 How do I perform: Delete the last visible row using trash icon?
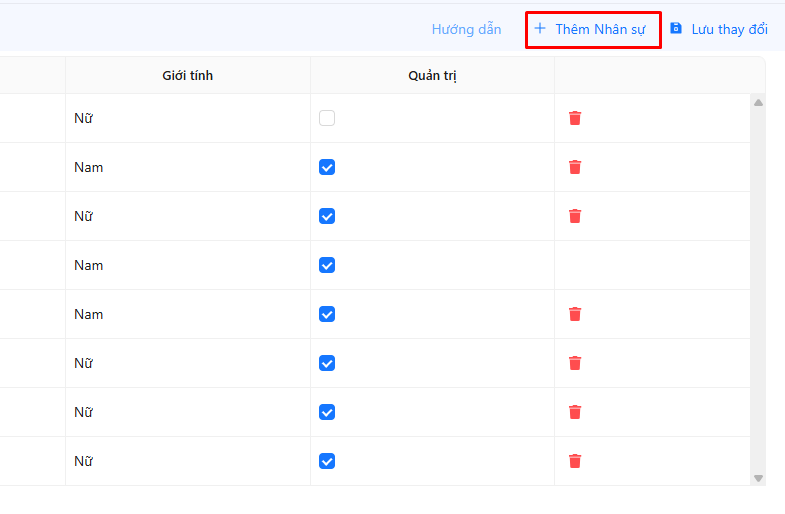click(575, 461)
